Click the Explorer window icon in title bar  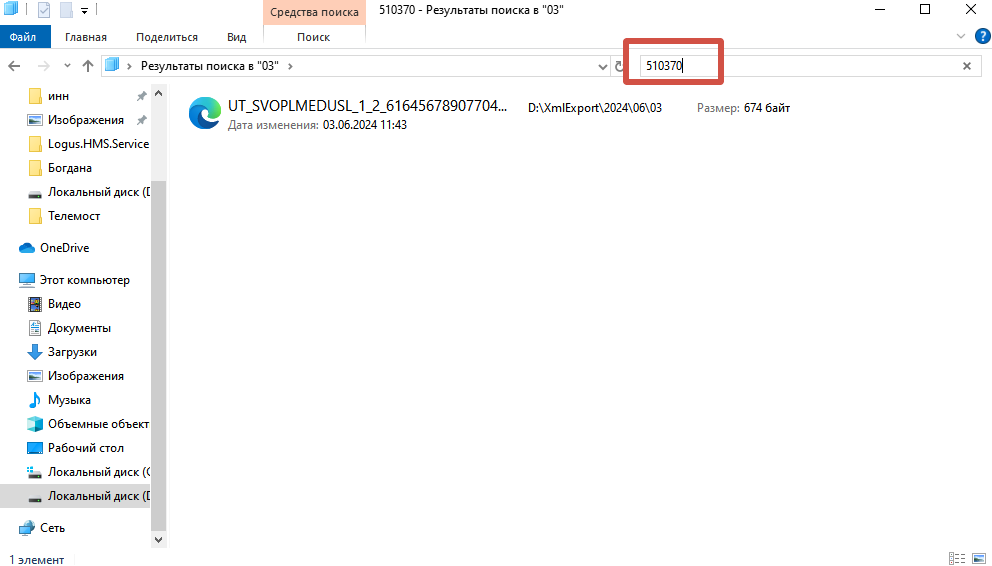(11, 9)
